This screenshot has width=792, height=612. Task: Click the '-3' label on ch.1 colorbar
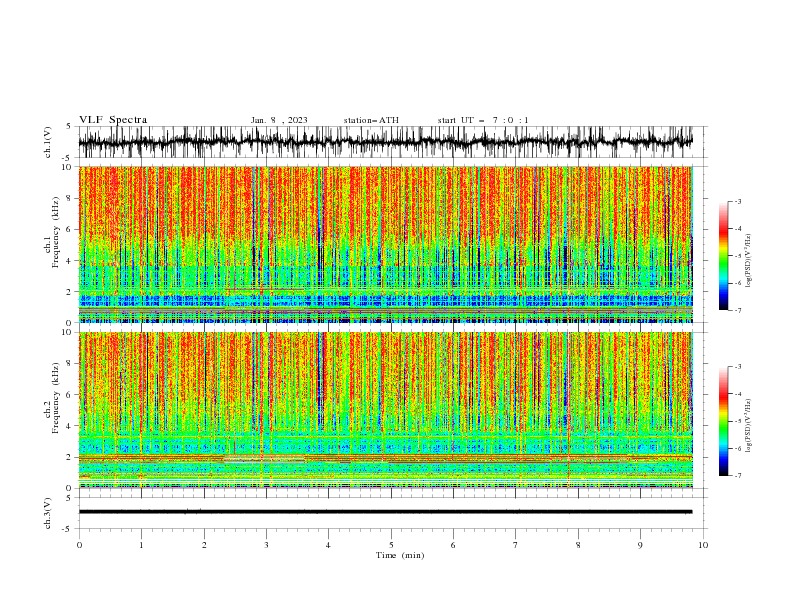point(737,201)
